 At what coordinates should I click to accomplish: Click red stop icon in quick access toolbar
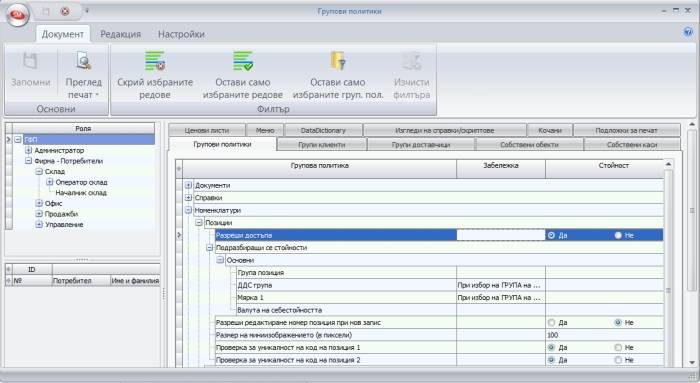coord(65,12)
